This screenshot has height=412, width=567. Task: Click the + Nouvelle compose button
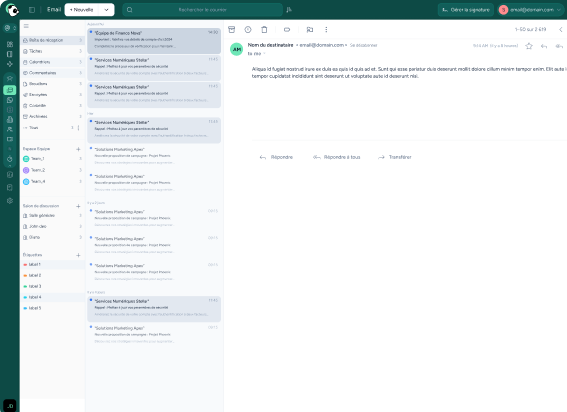pyautogui.click(x=82, y=10)
